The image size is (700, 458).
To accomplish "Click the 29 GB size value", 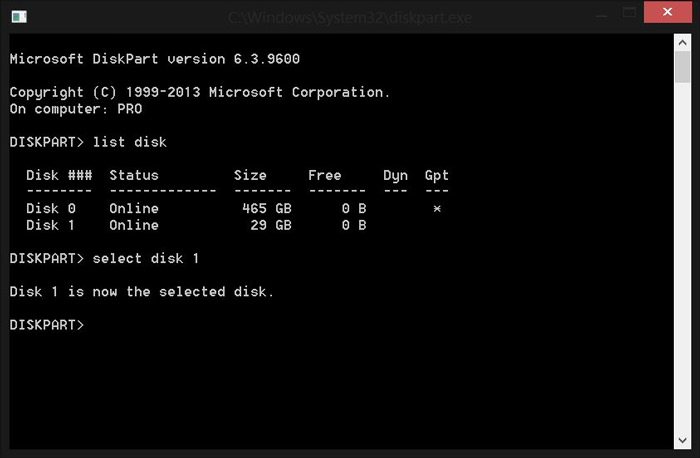I will click(x=270, y=225).
